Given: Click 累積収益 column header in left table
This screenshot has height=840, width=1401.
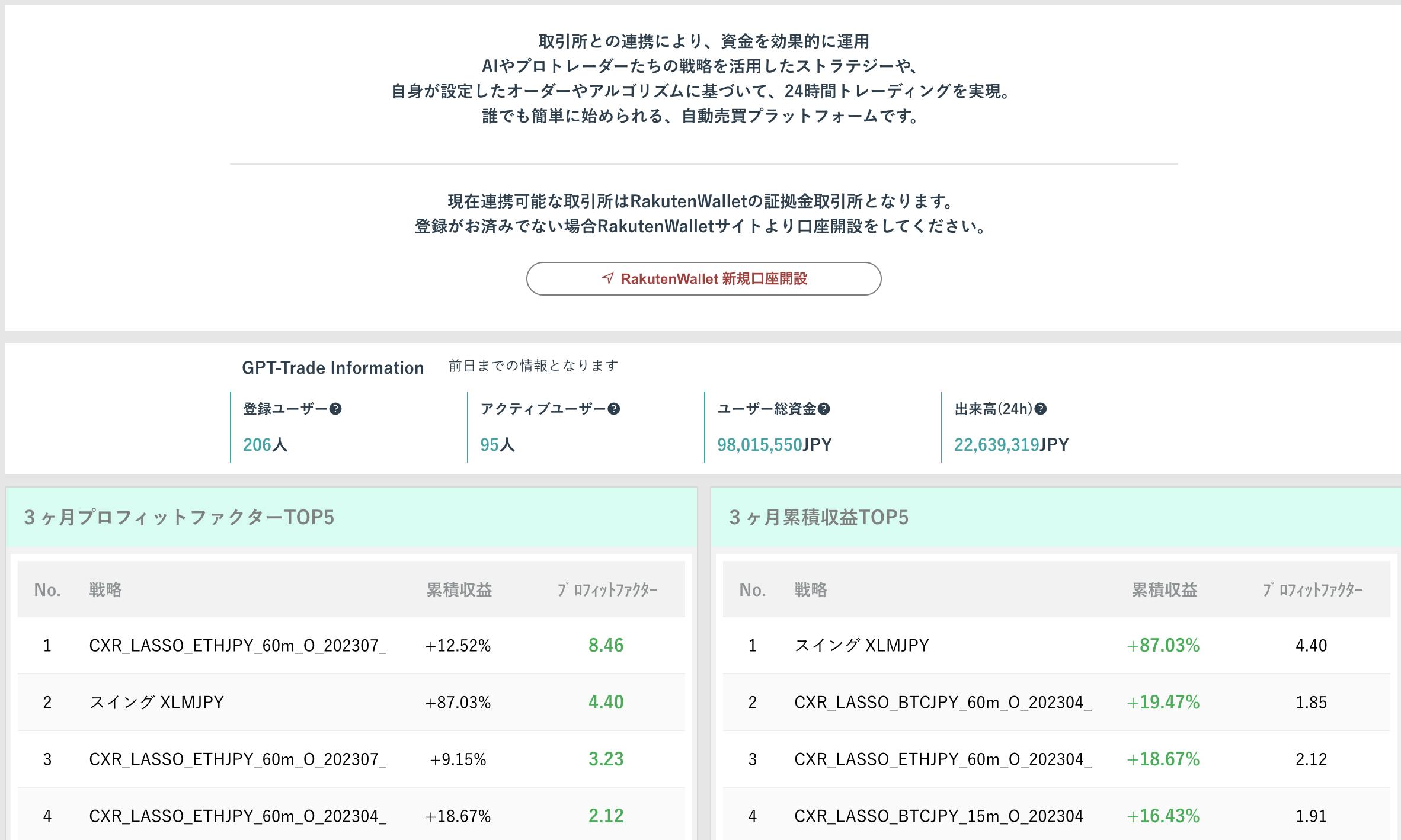Looking at the screenshot, I should (459, 590).
